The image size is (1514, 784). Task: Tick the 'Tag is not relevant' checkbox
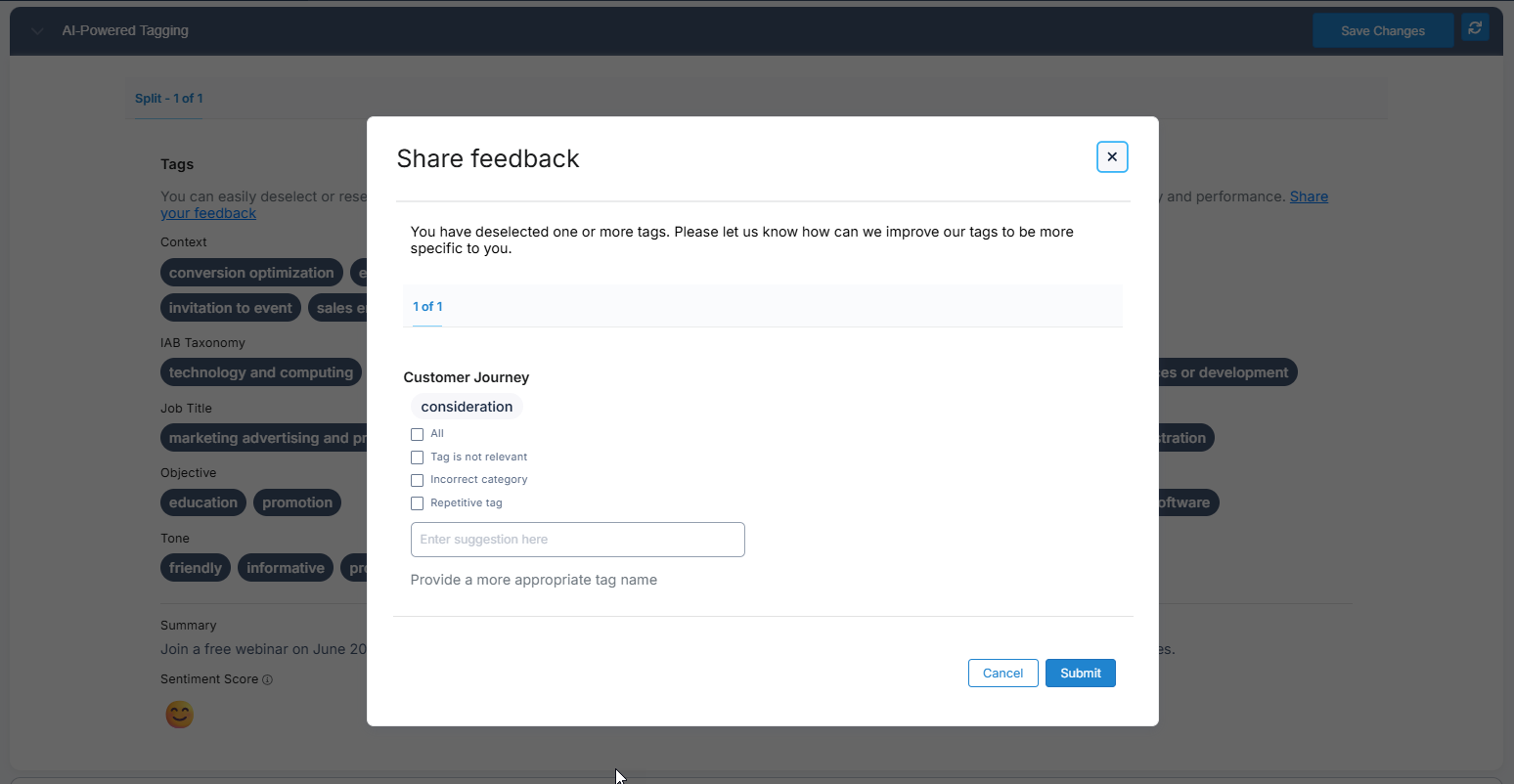(417, 457)
